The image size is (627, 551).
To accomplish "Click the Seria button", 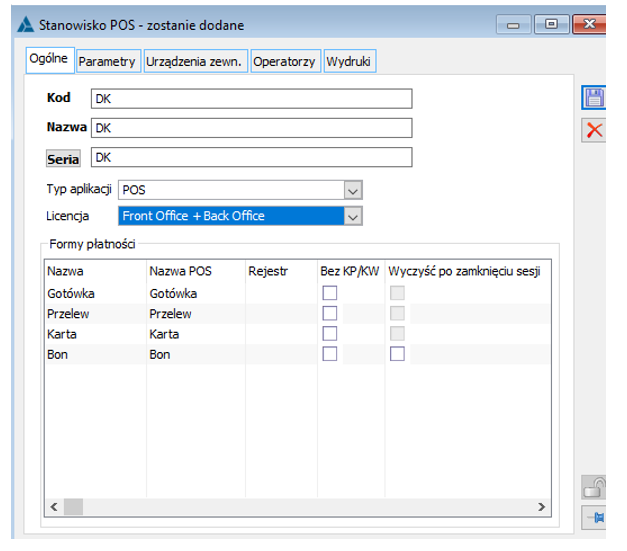I will coord(63,159).
